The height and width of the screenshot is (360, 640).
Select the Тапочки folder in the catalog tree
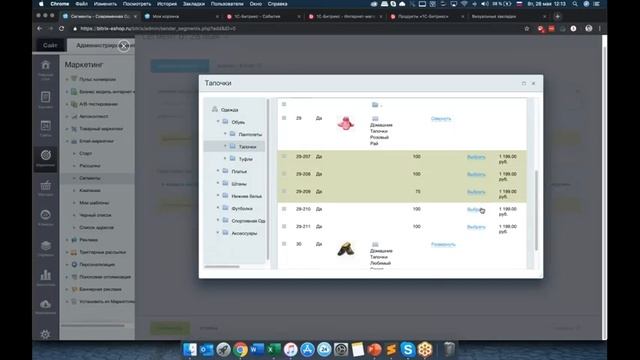247,147
